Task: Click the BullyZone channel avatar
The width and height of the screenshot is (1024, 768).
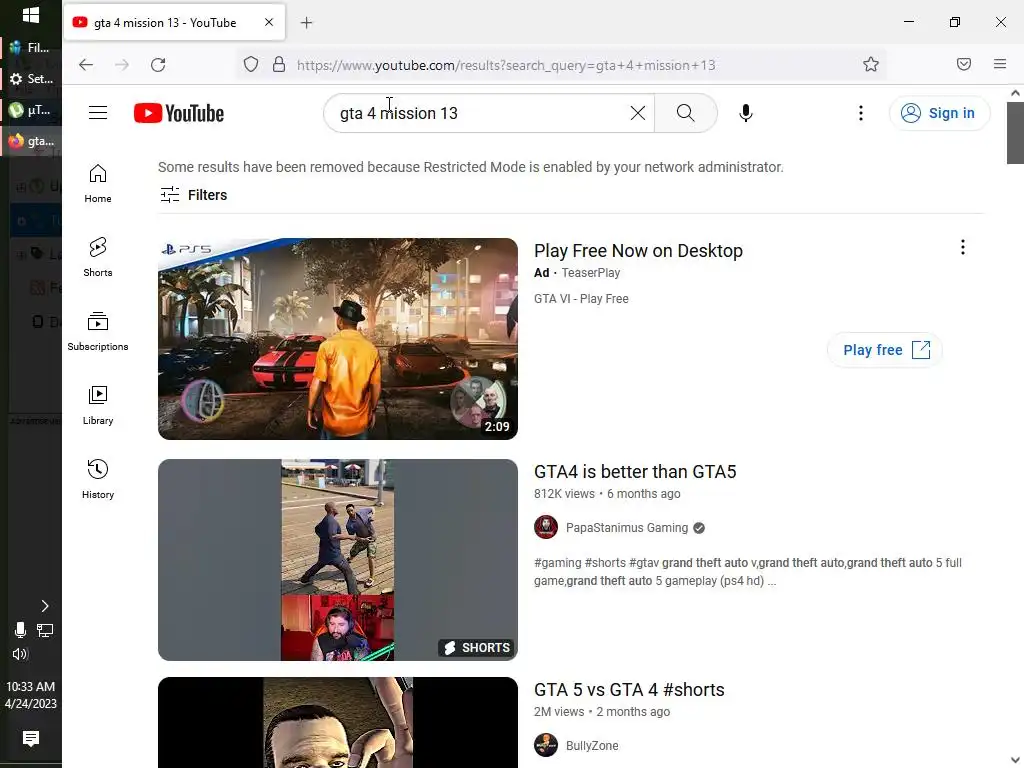Action: click(546, 744)
